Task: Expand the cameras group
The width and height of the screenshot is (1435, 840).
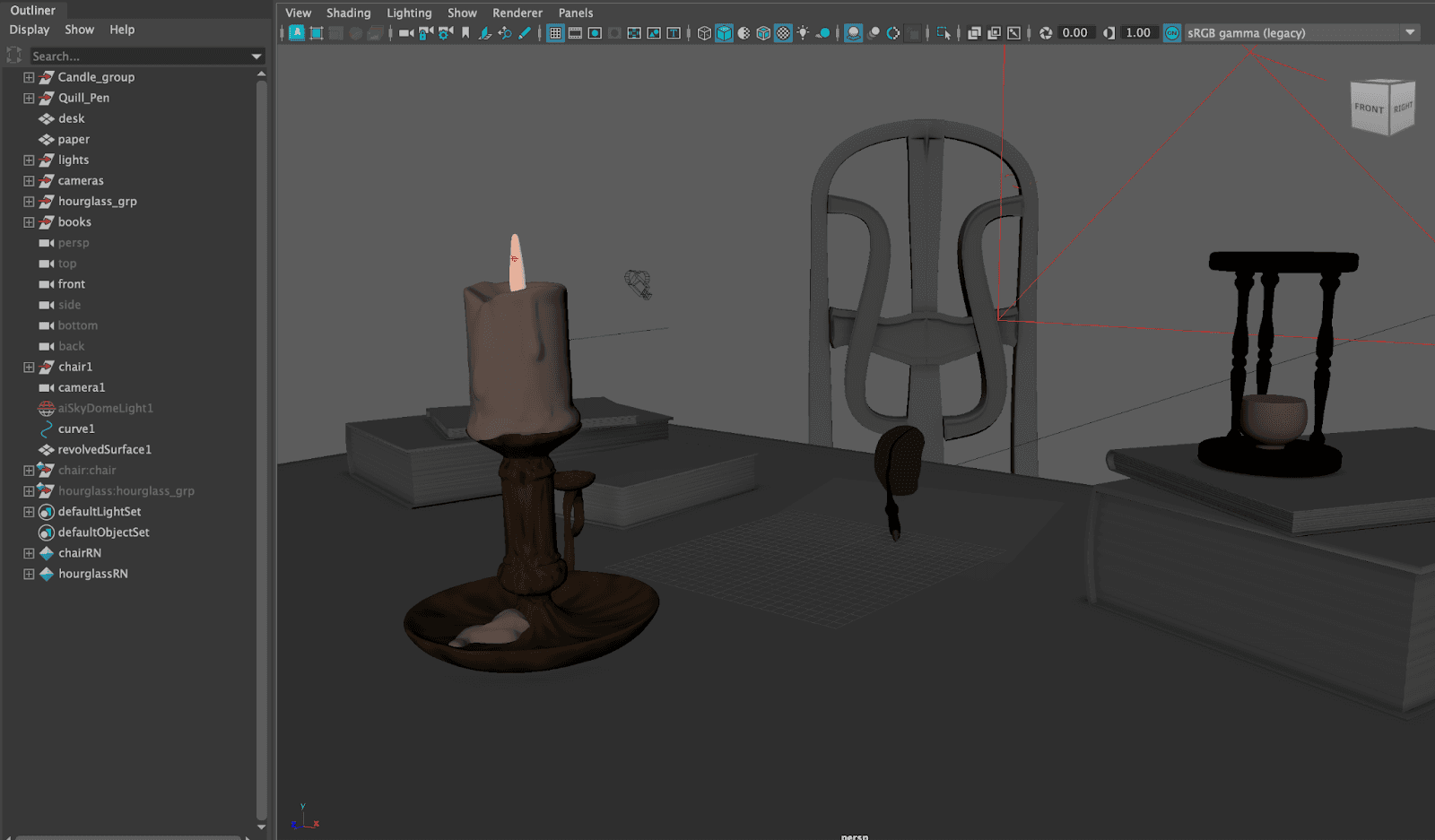Action: coord(29,180)
